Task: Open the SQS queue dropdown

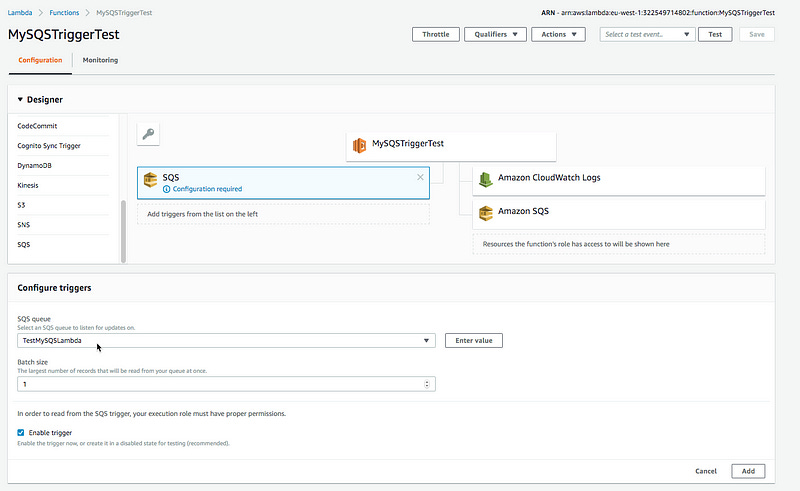Action: point(226,340)
